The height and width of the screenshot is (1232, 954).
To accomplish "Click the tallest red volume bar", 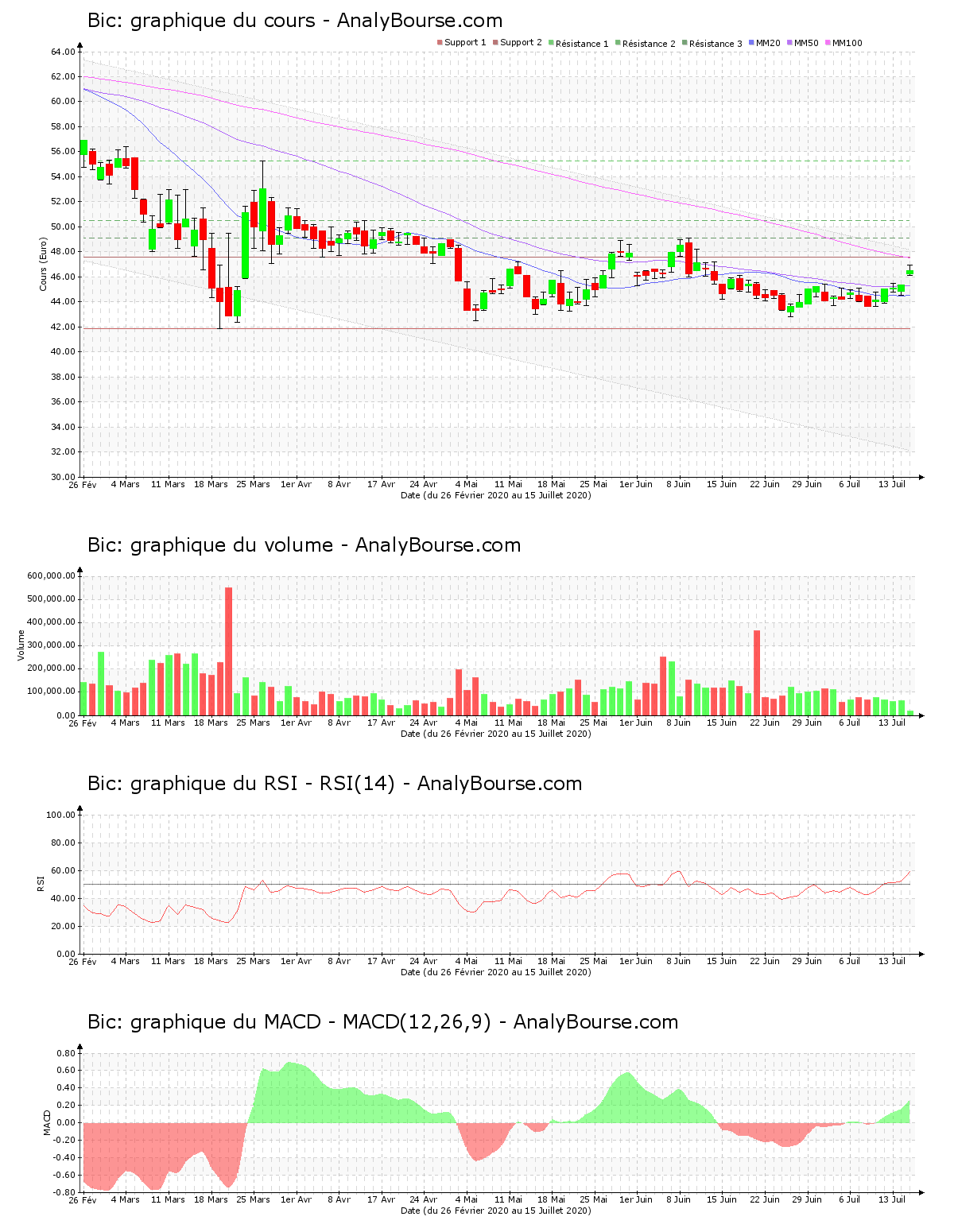I will click(228, 651).
